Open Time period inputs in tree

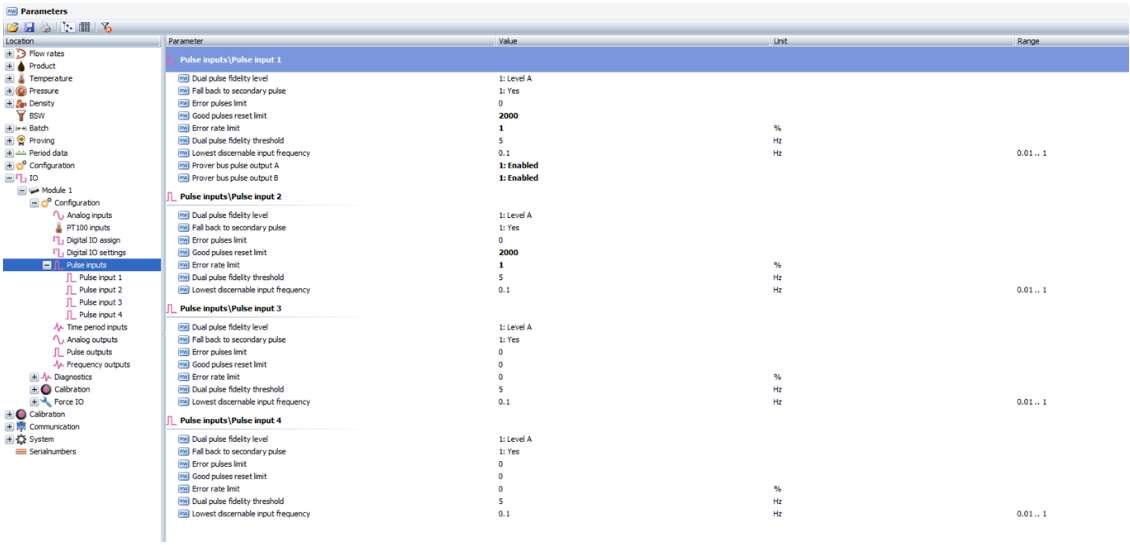coord(97,327)
